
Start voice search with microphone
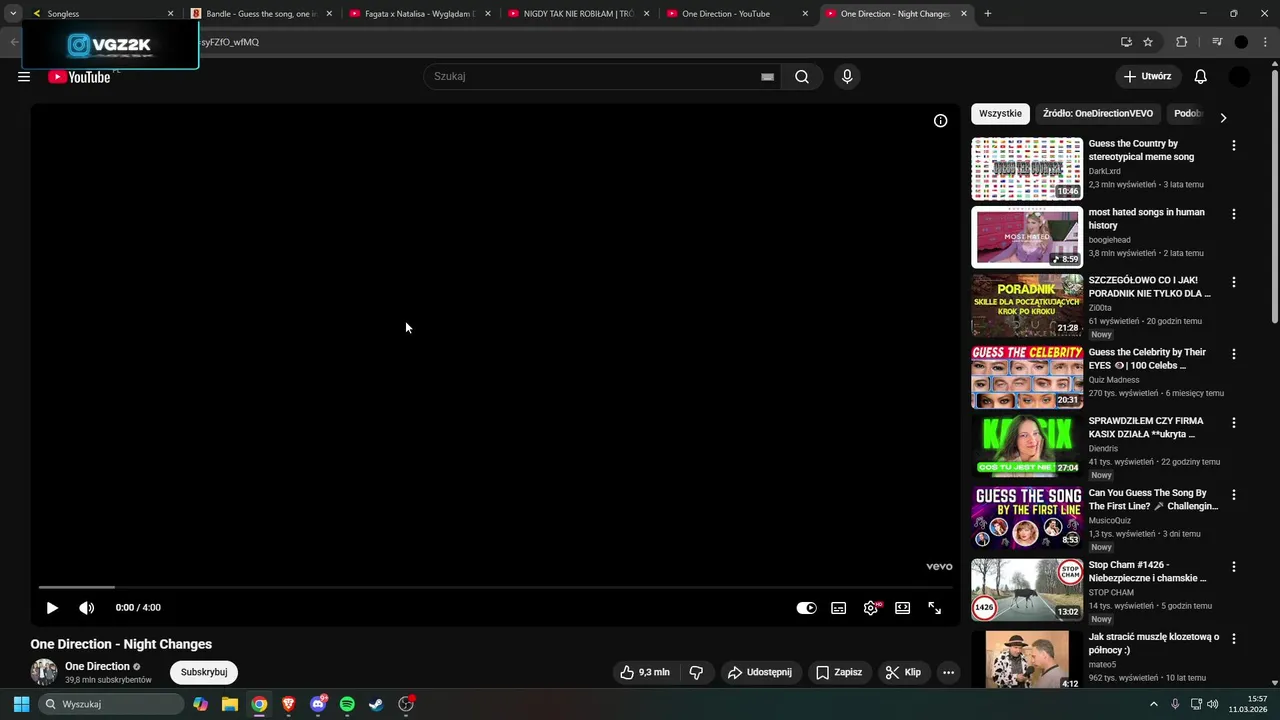click(x=847, y=77)
